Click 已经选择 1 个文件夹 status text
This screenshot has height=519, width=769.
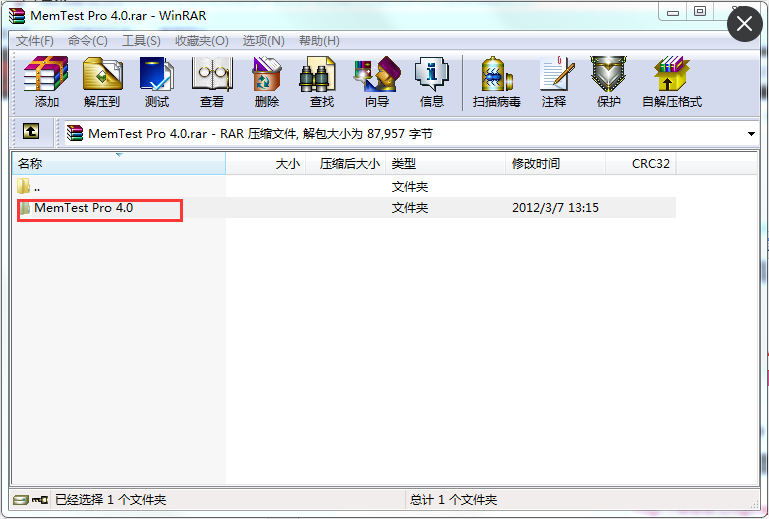110,500
